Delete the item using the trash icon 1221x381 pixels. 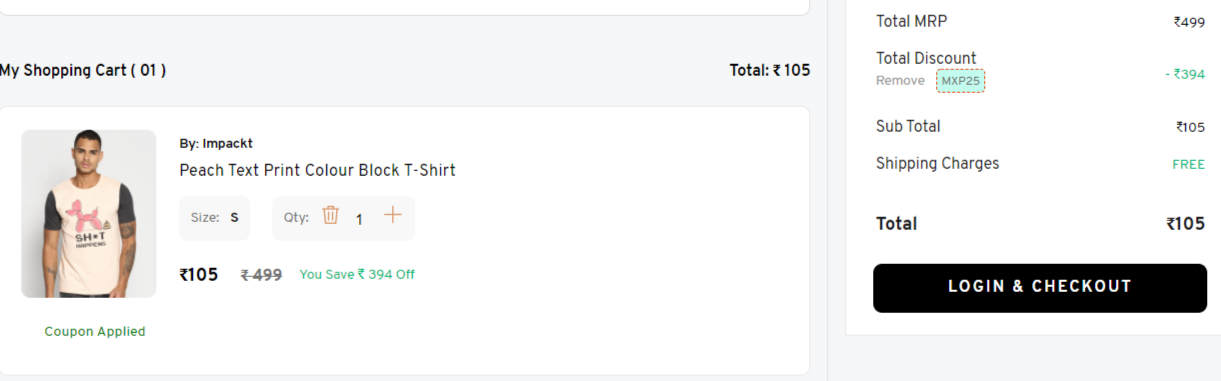click(x=331, y=215)
